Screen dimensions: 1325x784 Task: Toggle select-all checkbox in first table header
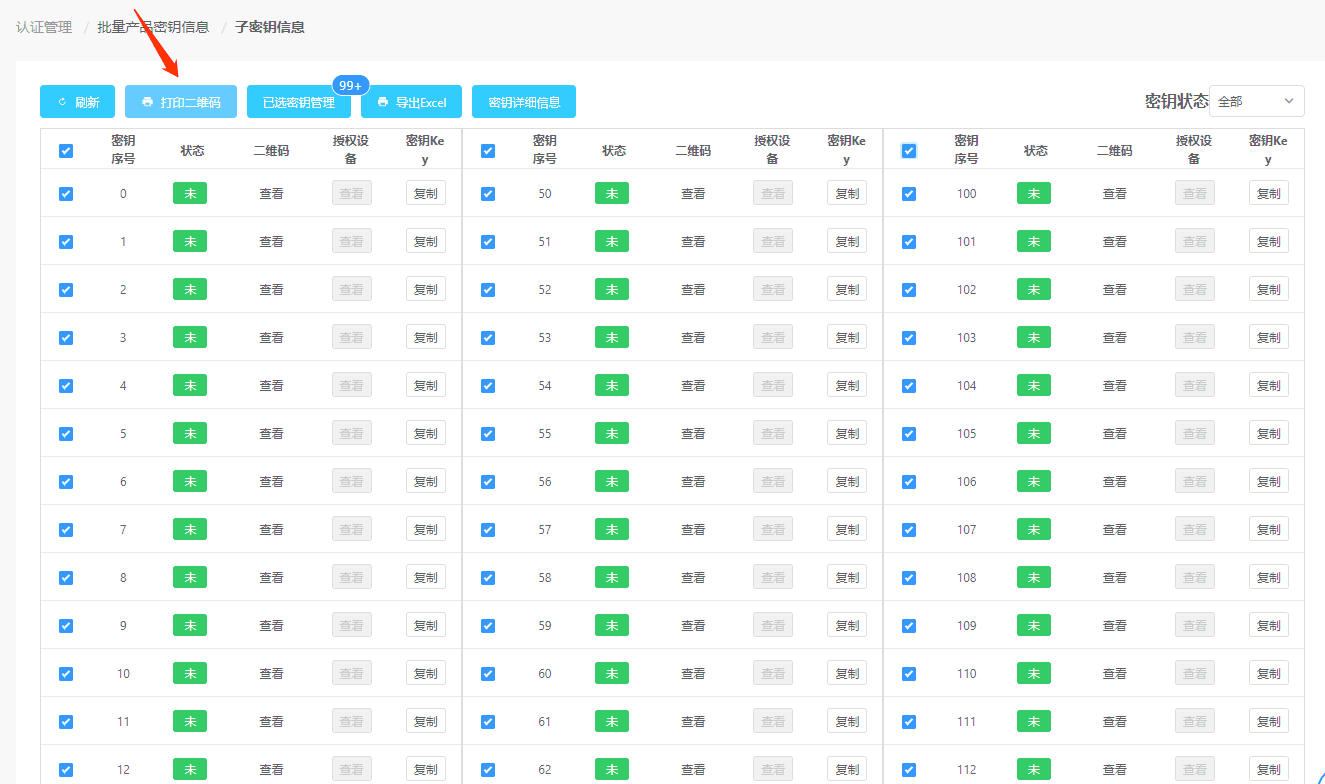pos(66,151)
